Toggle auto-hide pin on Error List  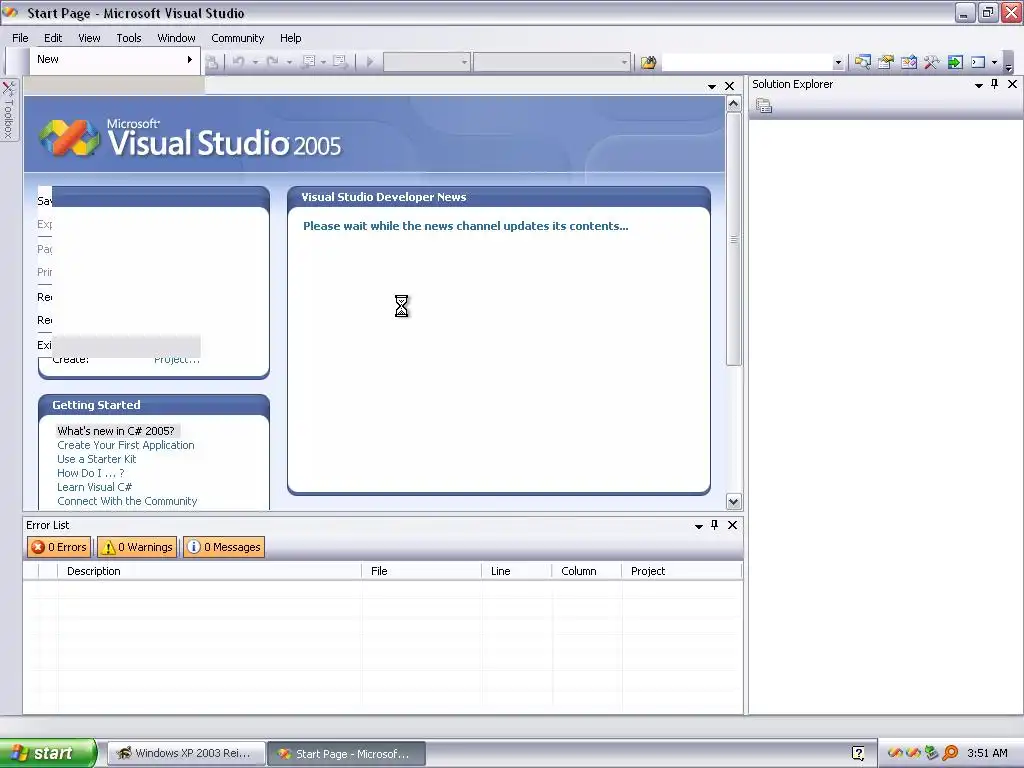tap(714, 525)
